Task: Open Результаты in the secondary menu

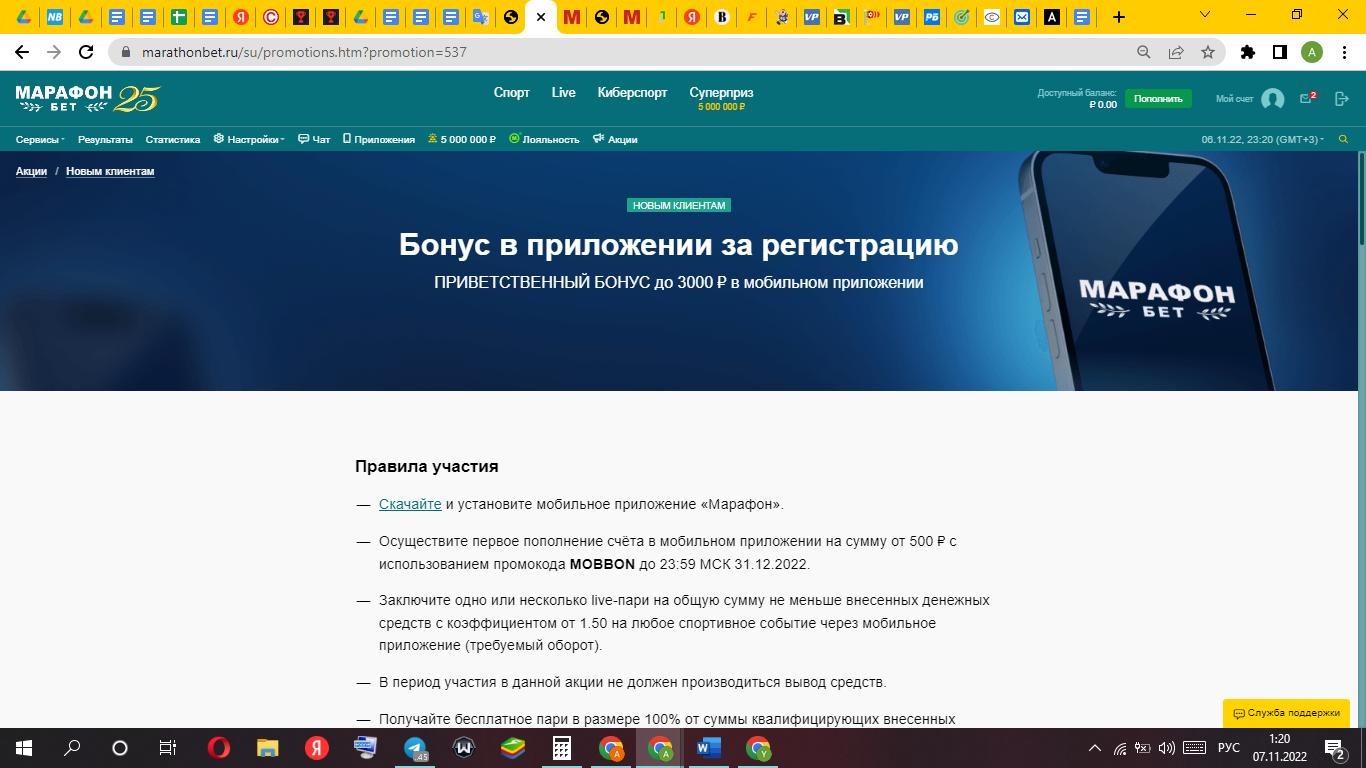Action: pos(106,140)
